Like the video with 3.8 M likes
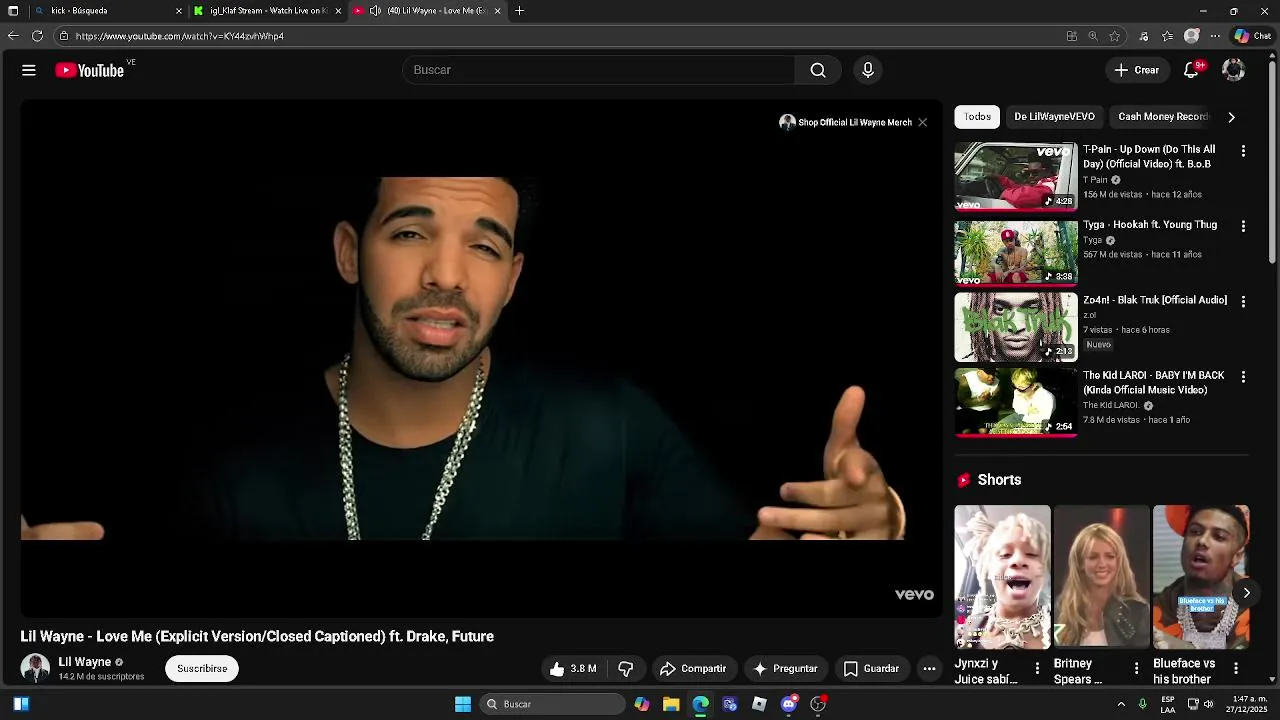The image size is (1280, 720). pos(573,669)
